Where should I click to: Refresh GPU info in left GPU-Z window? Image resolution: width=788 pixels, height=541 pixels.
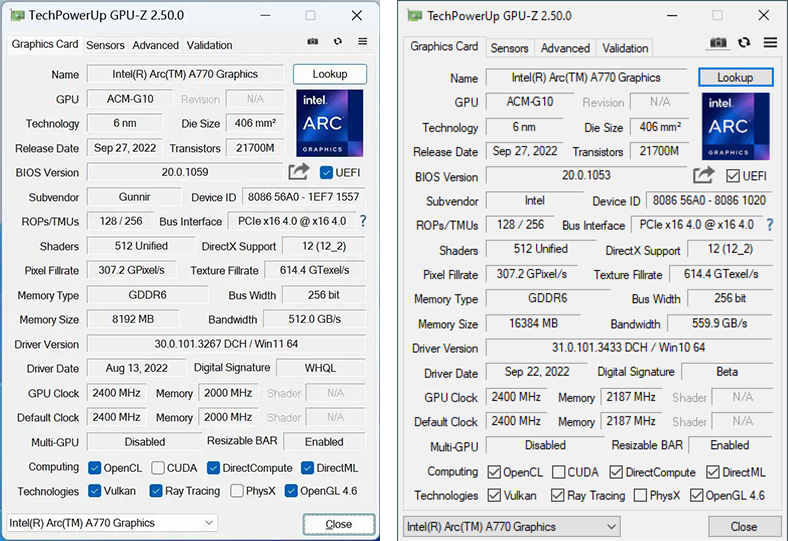click(x=338, y=41)
